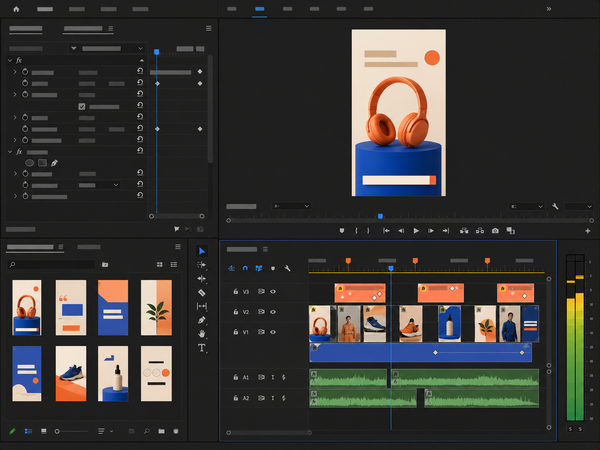This screenshot has width=600, height=450.
Task: Open the sort icons dropdown in project panel
Action: point(105,431)
